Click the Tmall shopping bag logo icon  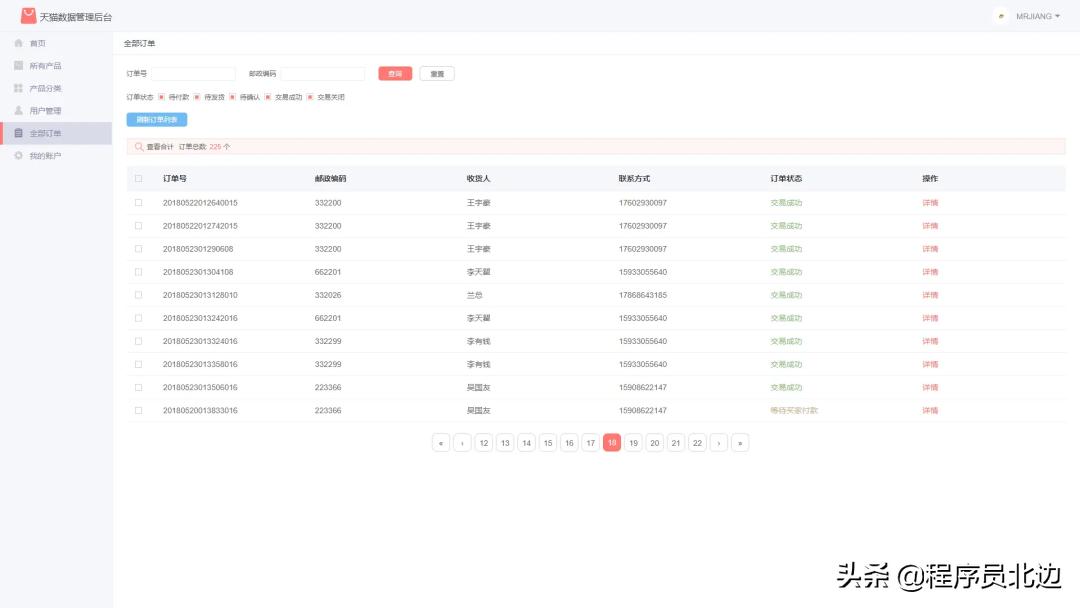coord(30,16)
